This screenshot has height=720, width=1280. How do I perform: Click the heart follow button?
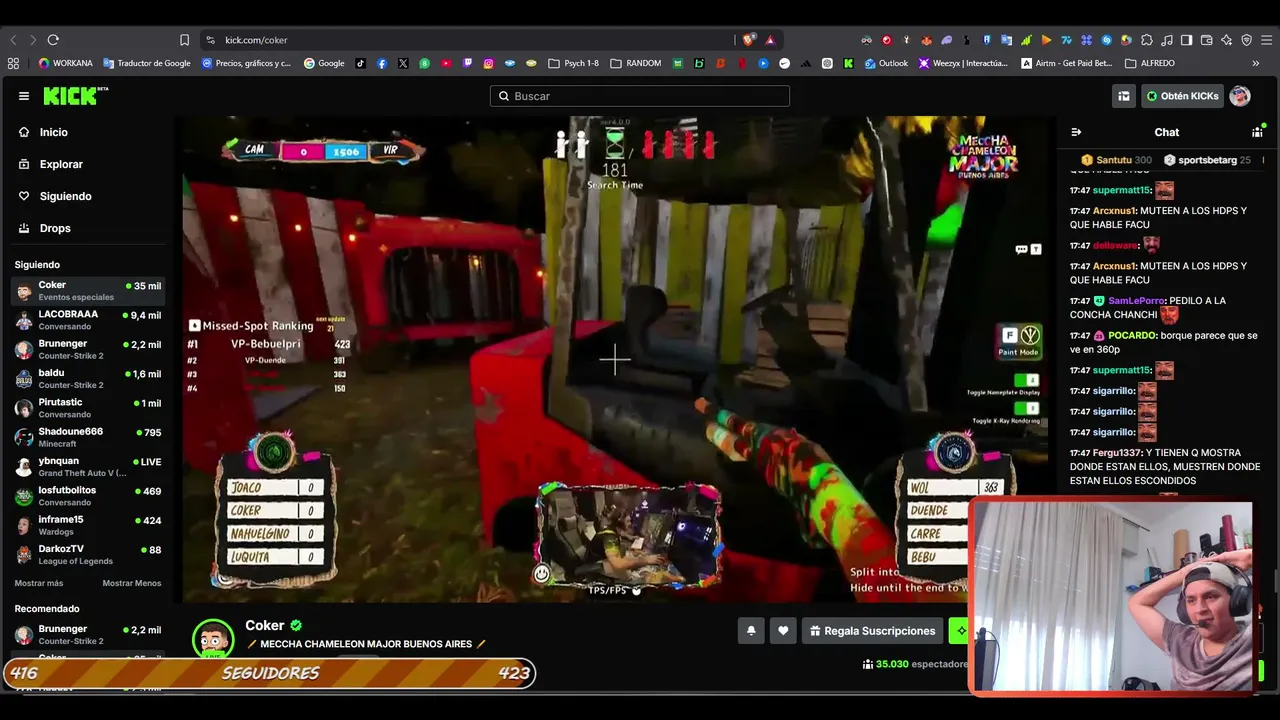coord(783,630)
